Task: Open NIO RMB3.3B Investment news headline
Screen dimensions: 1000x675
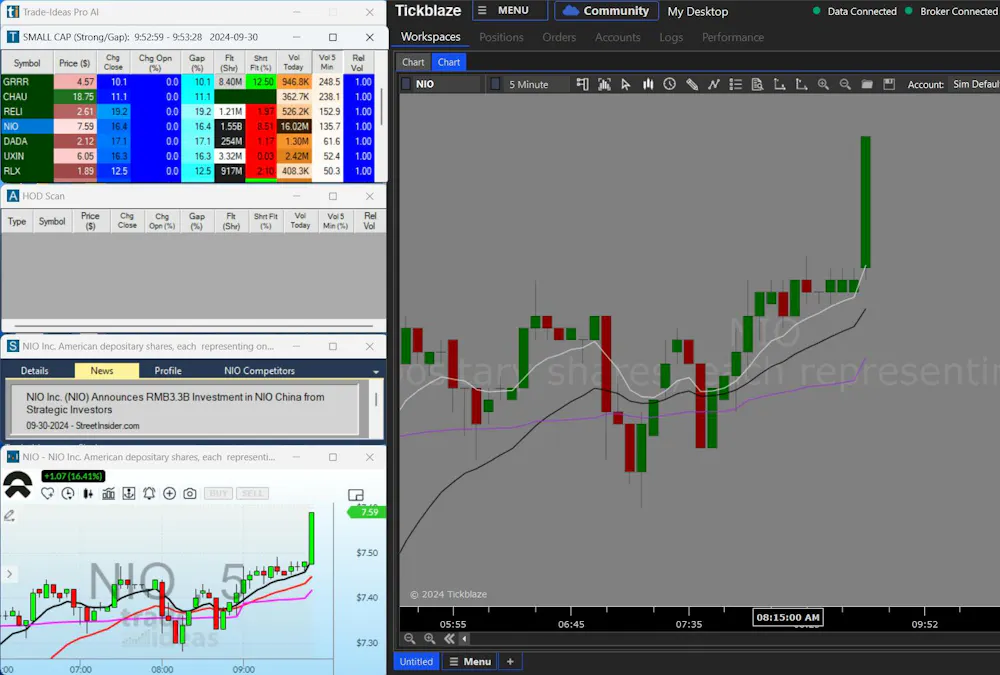Action: click(x=175, y=403)
